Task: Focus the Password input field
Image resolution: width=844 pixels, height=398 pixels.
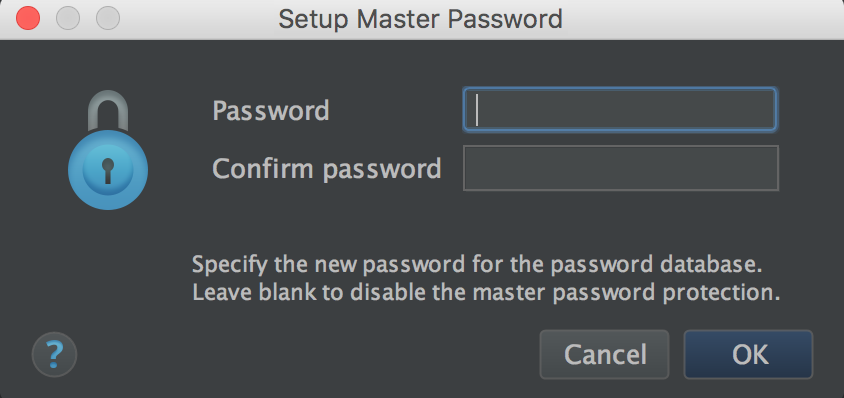Action: (620, 110)
